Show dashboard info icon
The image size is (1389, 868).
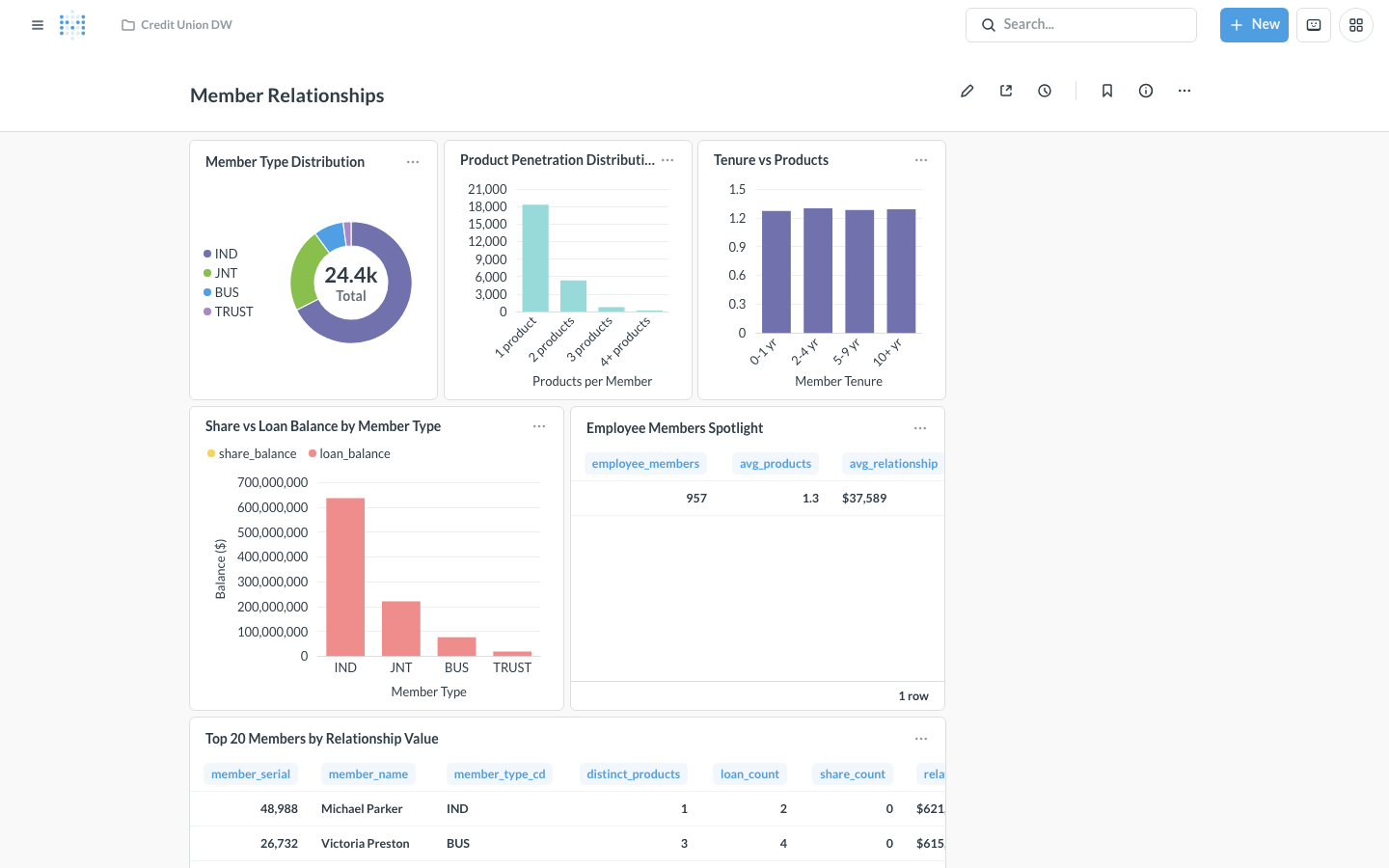click(1146, 91)
